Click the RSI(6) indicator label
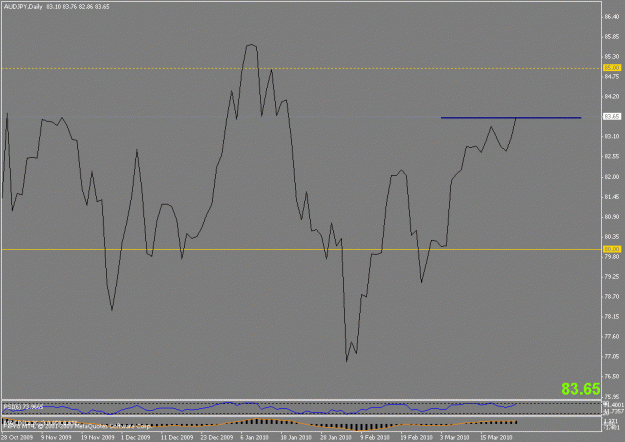Screen dimensions: 625x442 [23, 407]
